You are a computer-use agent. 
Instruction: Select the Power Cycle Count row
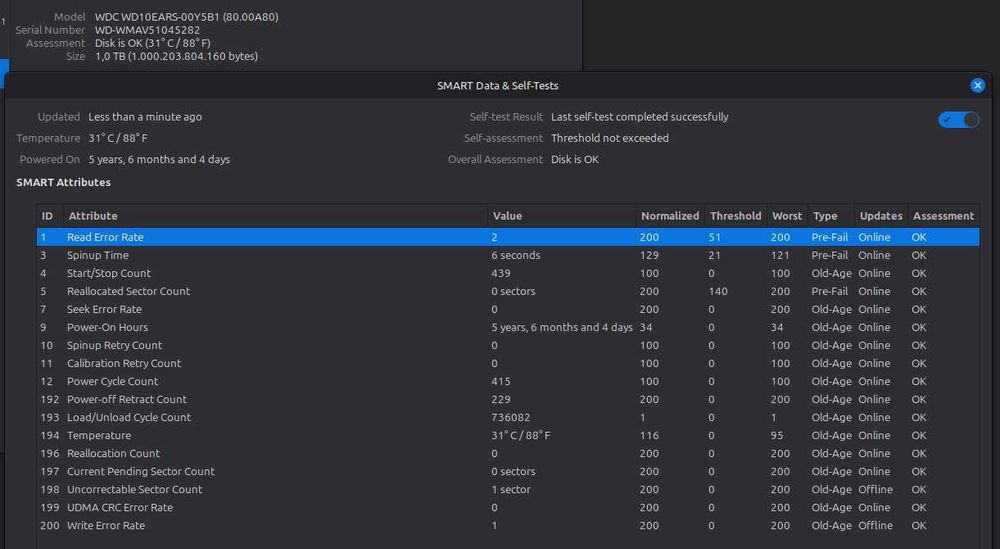[x=508, y=381]
